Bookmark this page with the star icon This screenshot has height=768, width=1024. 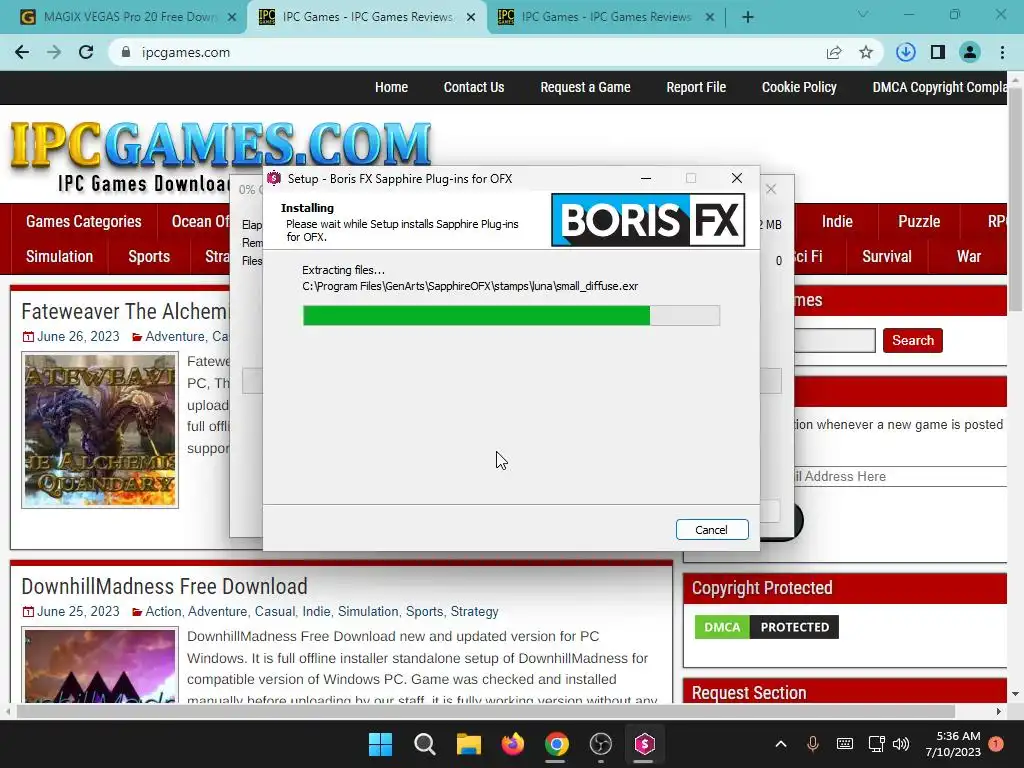pos(866,52)
